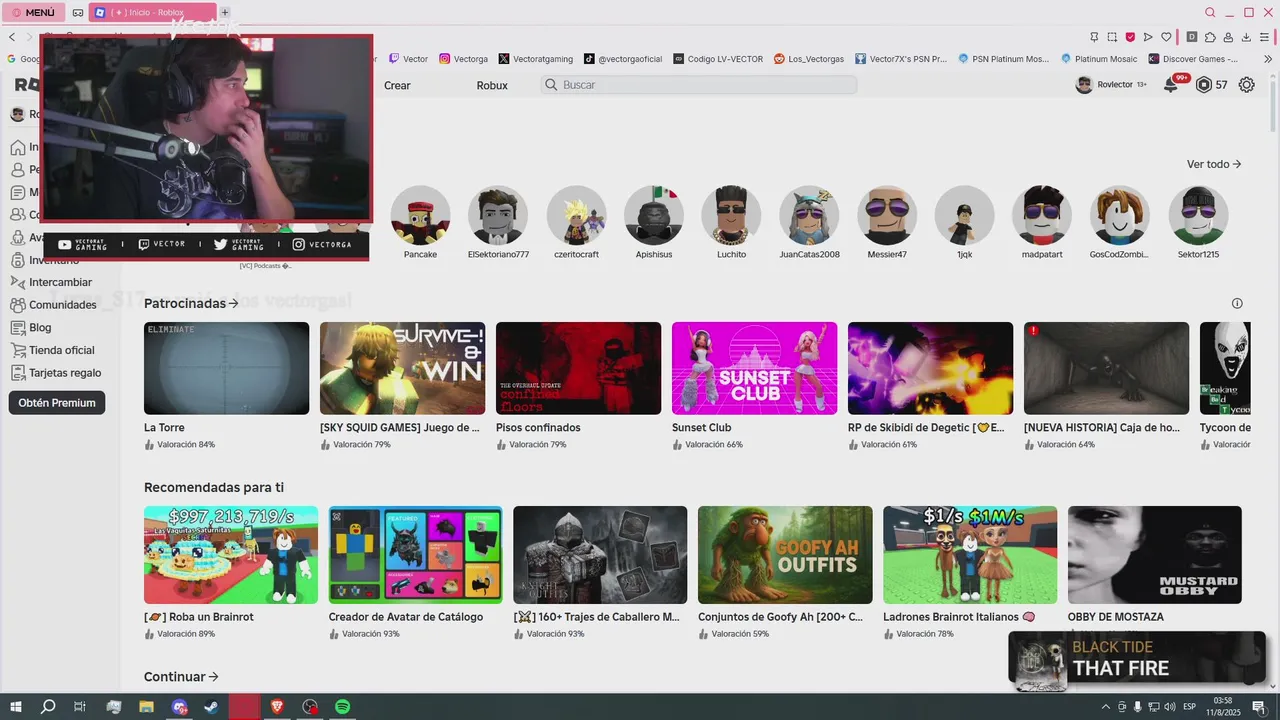
Task: Click the red Pocket shield icon
Action: pyautogui.click(x=1130, y=37)
